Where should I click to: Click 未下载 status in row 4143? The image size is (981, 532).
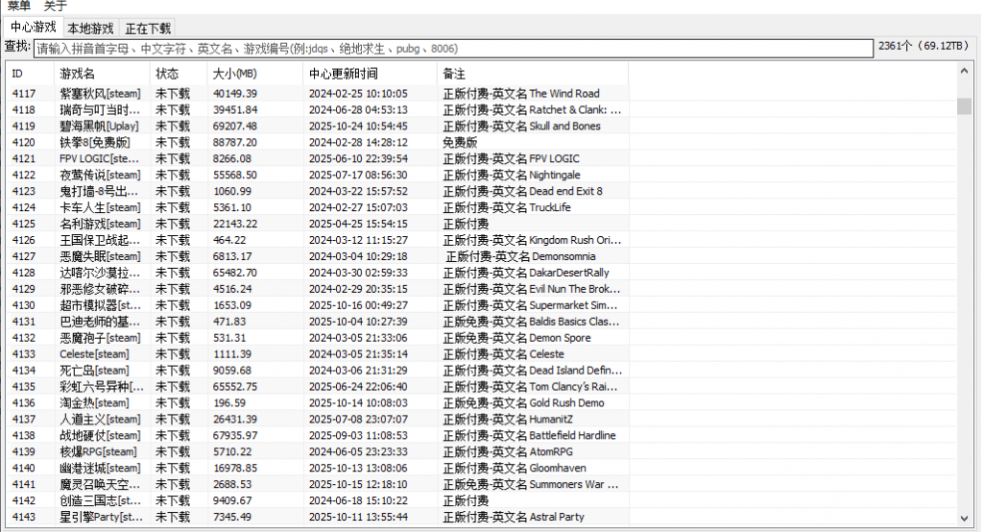pyautogui.click(x=172, y=516)
